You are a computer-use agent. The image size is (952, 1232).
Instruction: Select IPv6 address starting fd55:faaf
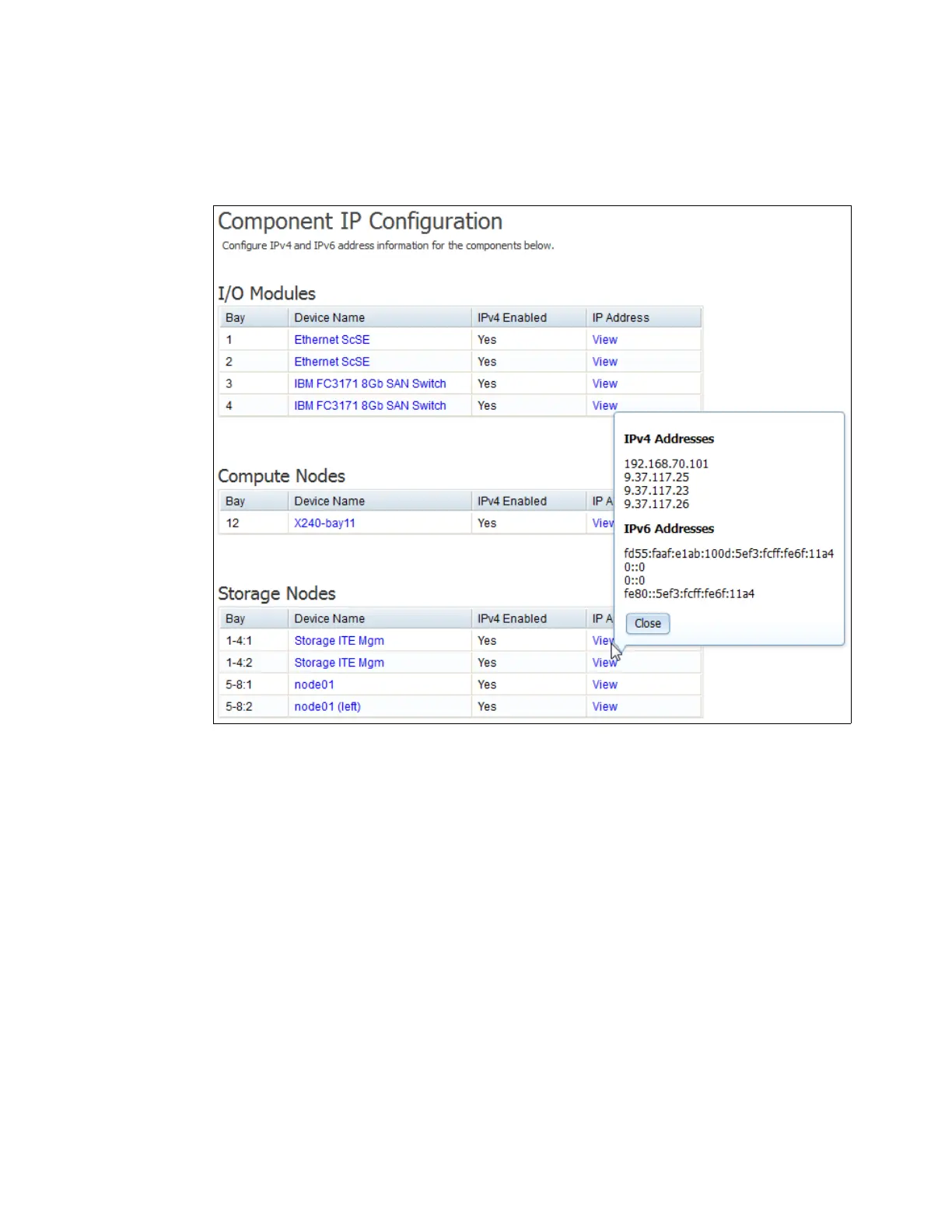(x=729, y=554)
